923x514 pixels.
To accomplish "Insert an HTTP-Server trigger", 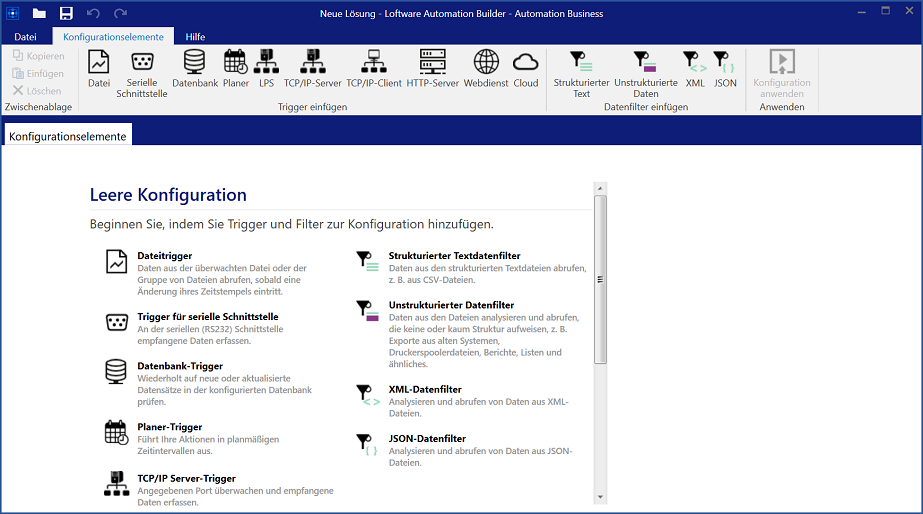I will (x=432, y=69).
